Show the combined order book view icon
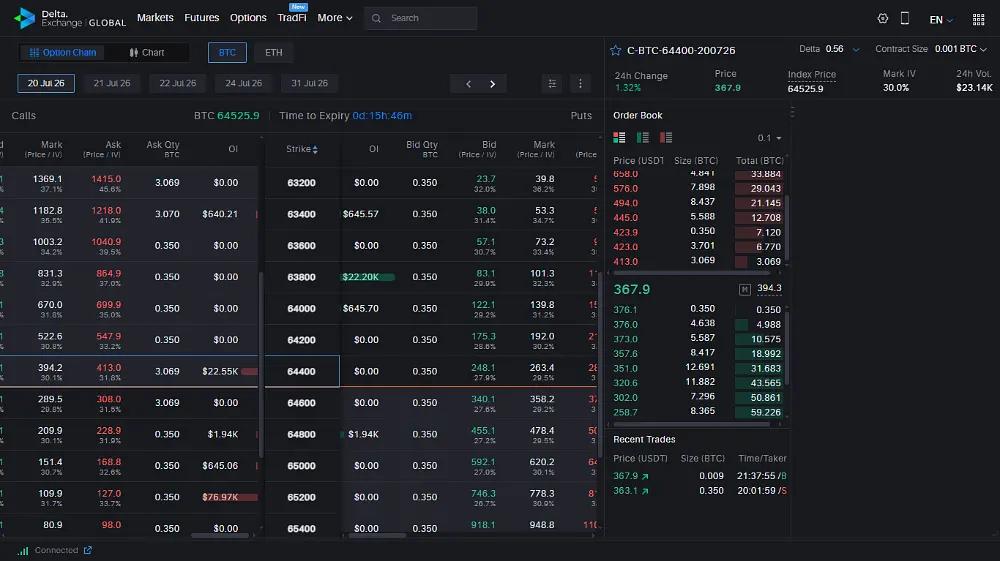The height and width of the screenshot is (561, 1000). [x=619, y=138]
